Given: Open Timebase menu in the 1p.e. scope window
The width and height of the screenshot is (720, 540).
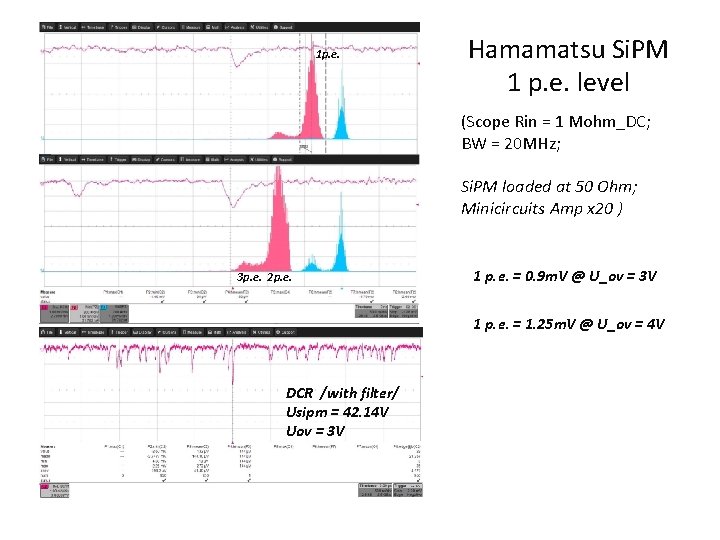Looking at the screenshot, I should [x=93, y=28].
